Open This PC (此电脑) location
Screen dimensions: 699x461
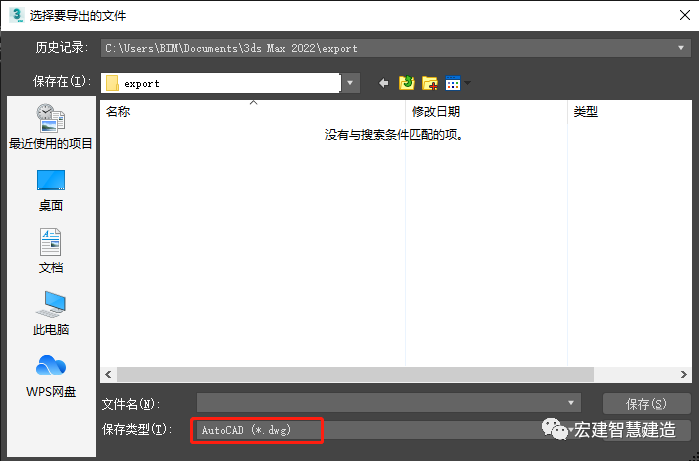click(x=51, y=313)
